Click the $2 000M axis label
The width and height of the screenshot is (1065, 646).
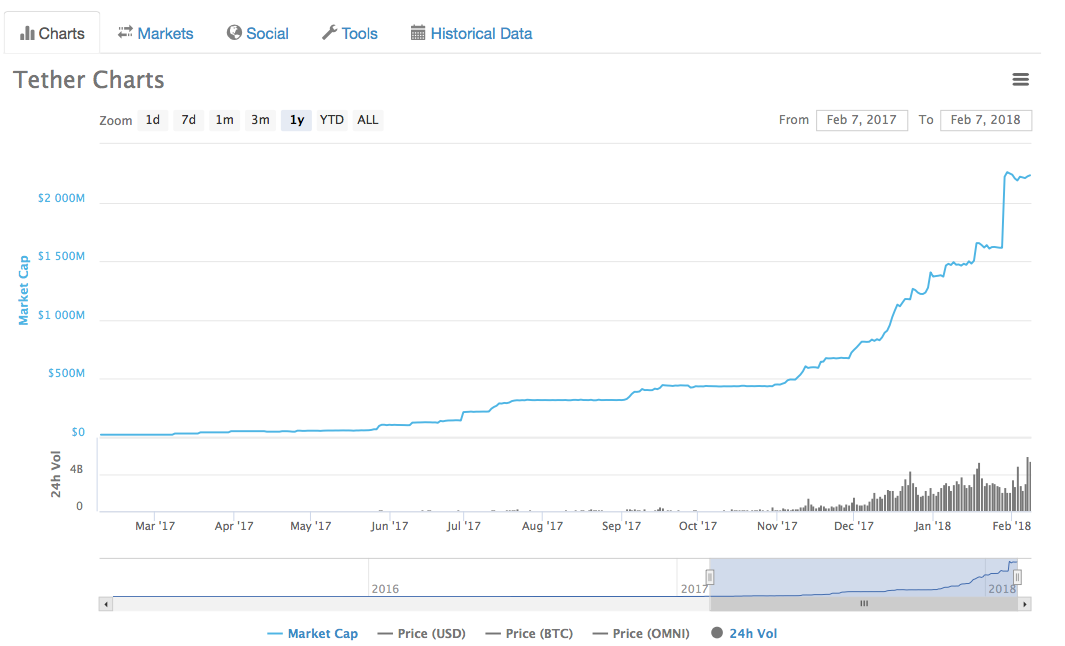[x=61, y=198]
